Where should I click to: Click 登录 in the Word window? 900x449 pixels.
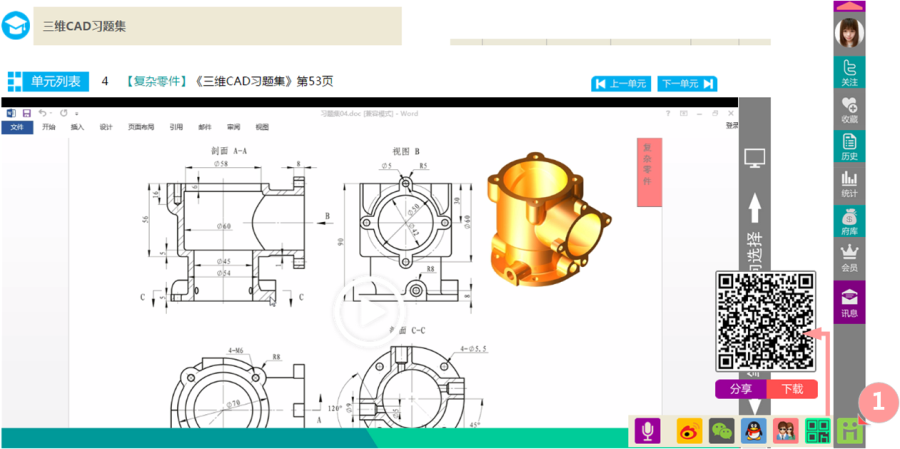click(x=732, y=125)
